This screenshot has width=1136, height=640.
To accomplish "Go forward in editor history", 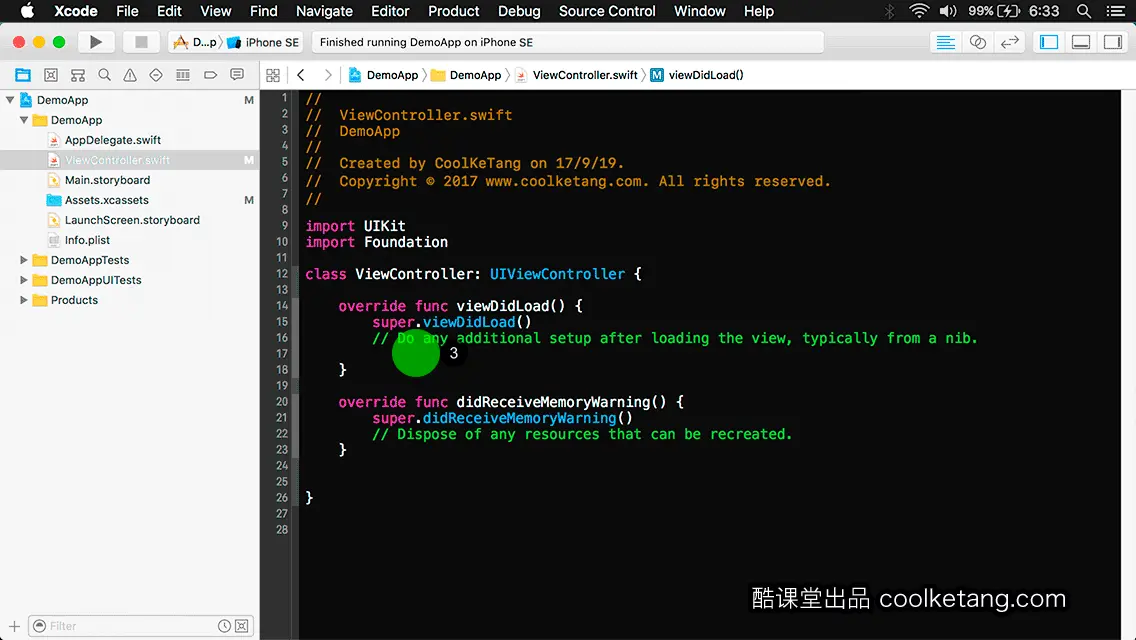I will (327, 75).
